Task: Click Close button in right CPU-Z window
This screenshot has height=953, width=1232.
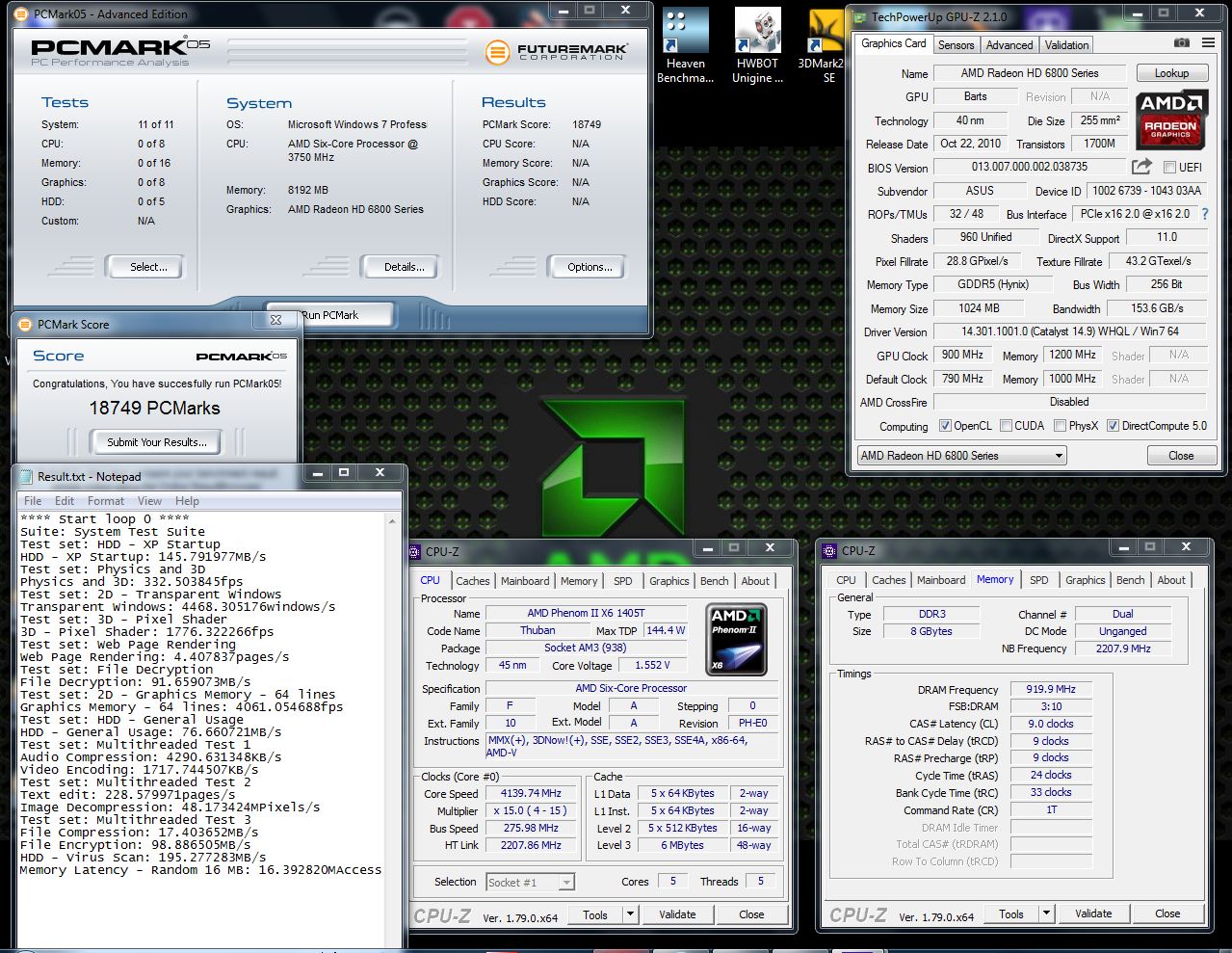Action: [x=1167, y=913]
